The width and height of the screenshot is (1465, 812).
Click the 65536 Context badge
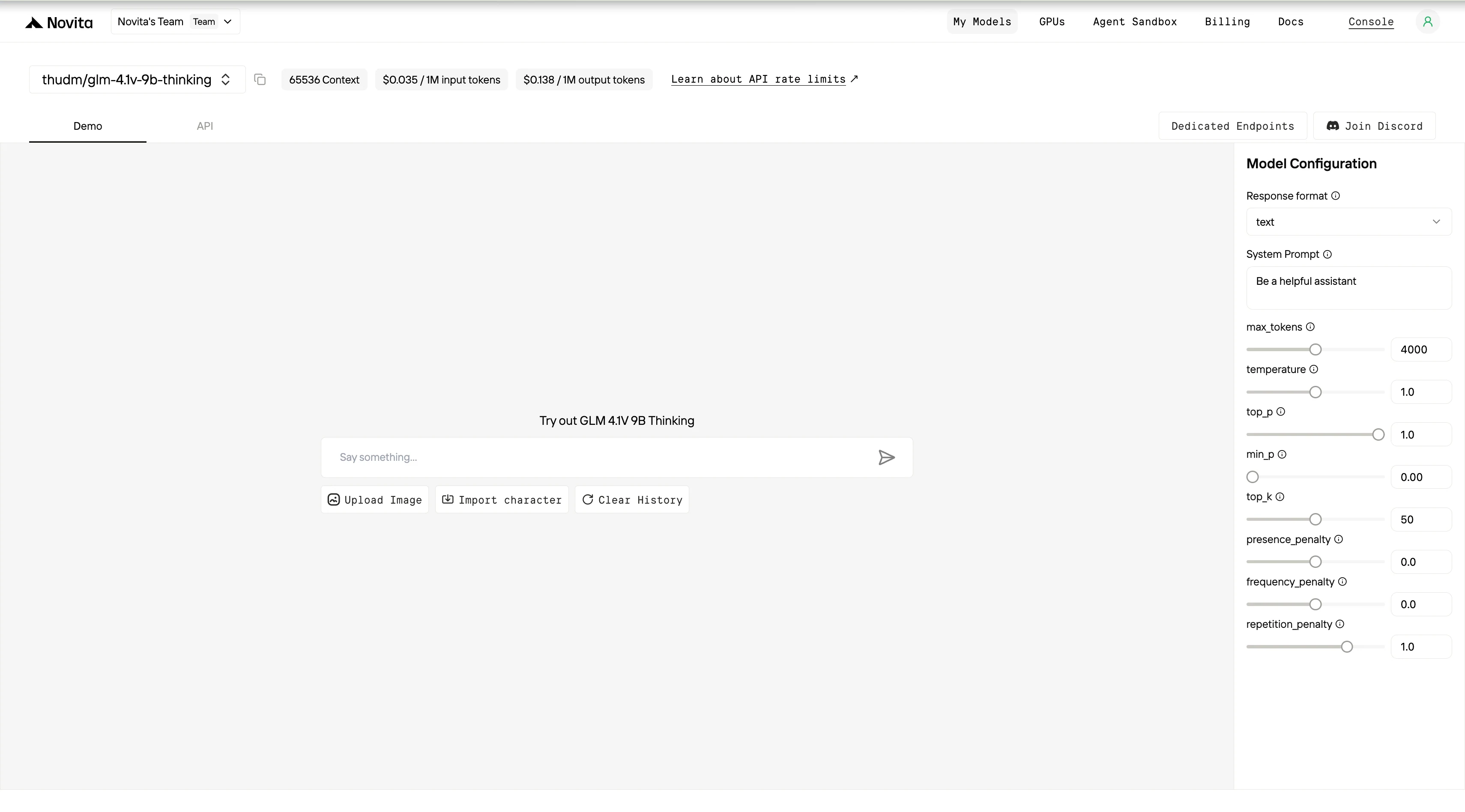click(324, 80)
